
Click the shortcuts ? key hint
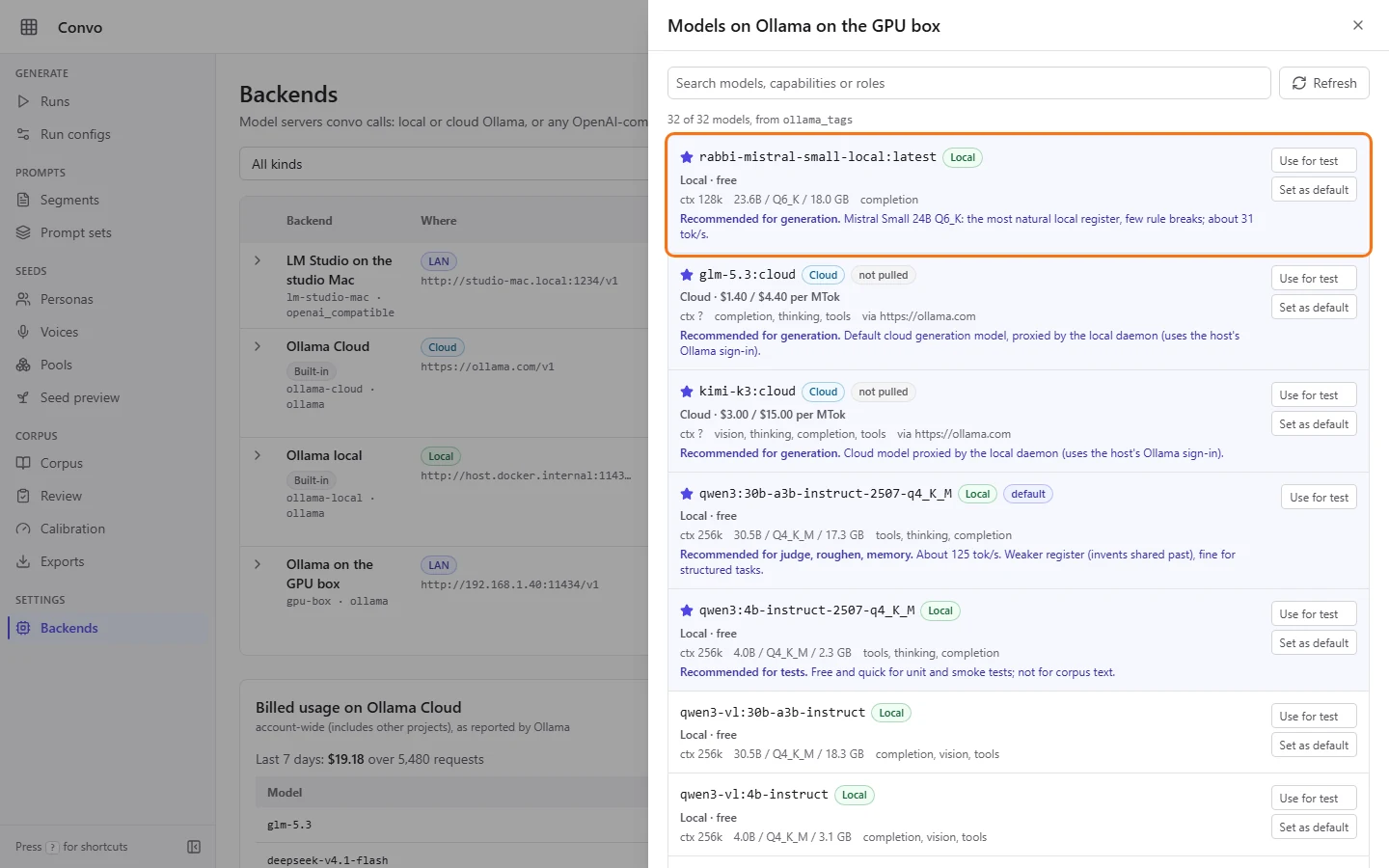coord(53,847)
